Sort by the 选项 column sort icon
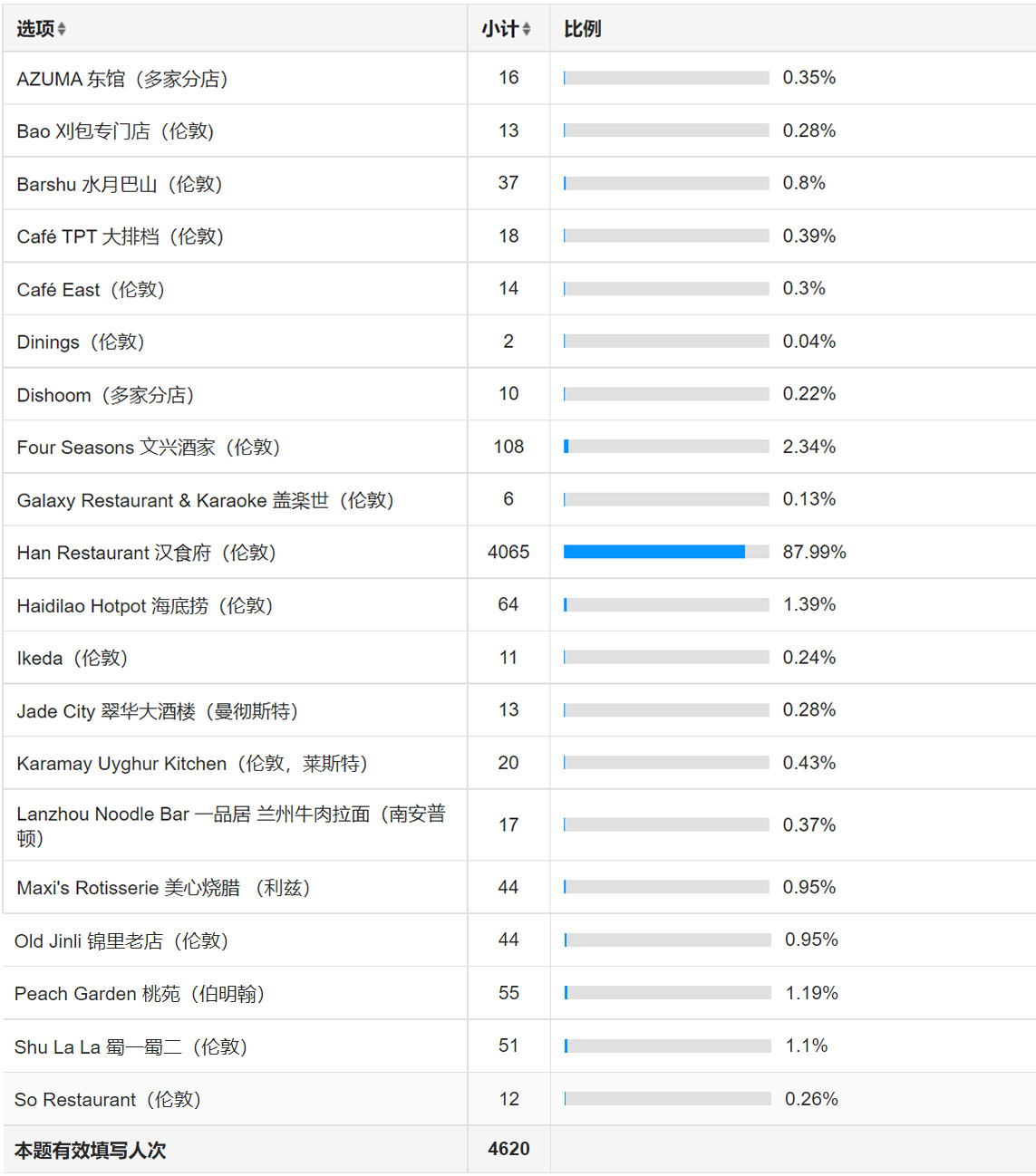Image resolution: width=1036 pixels, height=1176 pixels. pyautogui.click(x=62, y=29)
